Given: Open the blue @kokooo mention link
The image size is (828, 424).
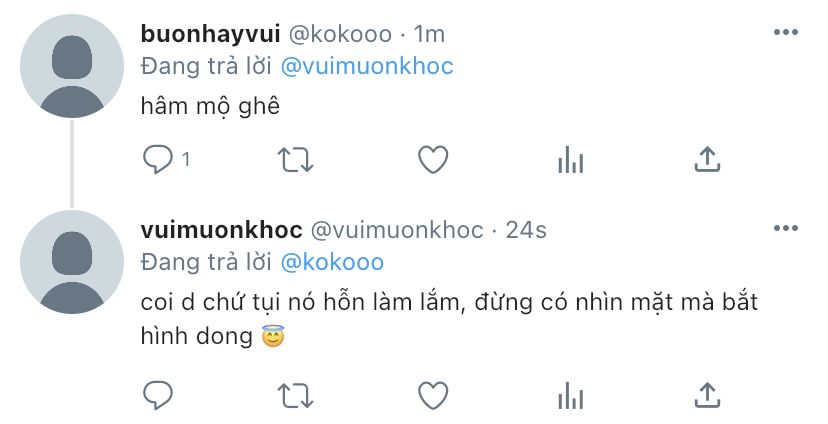Looking at the screenshot, I should pyautogui.click(x=332, y=262).
